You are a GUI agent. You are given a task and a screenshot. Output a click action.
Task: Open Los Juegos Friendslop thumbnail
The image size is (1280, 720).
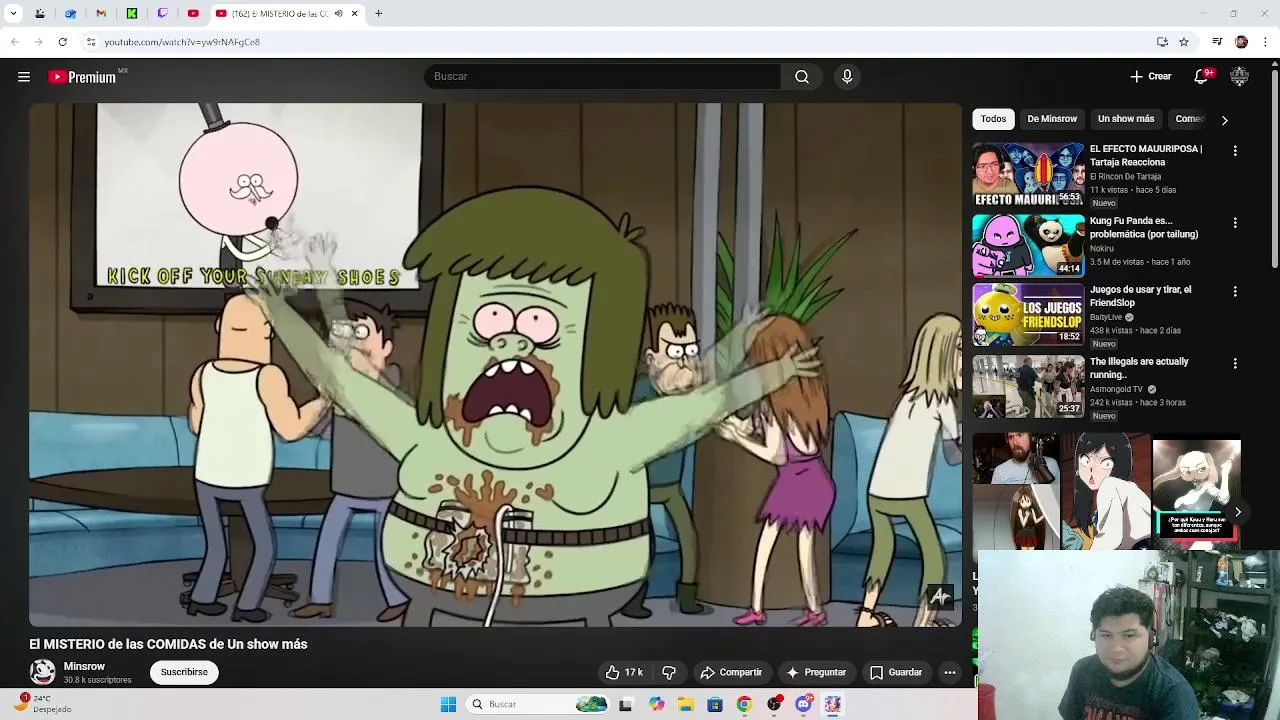coord(1028,315)
